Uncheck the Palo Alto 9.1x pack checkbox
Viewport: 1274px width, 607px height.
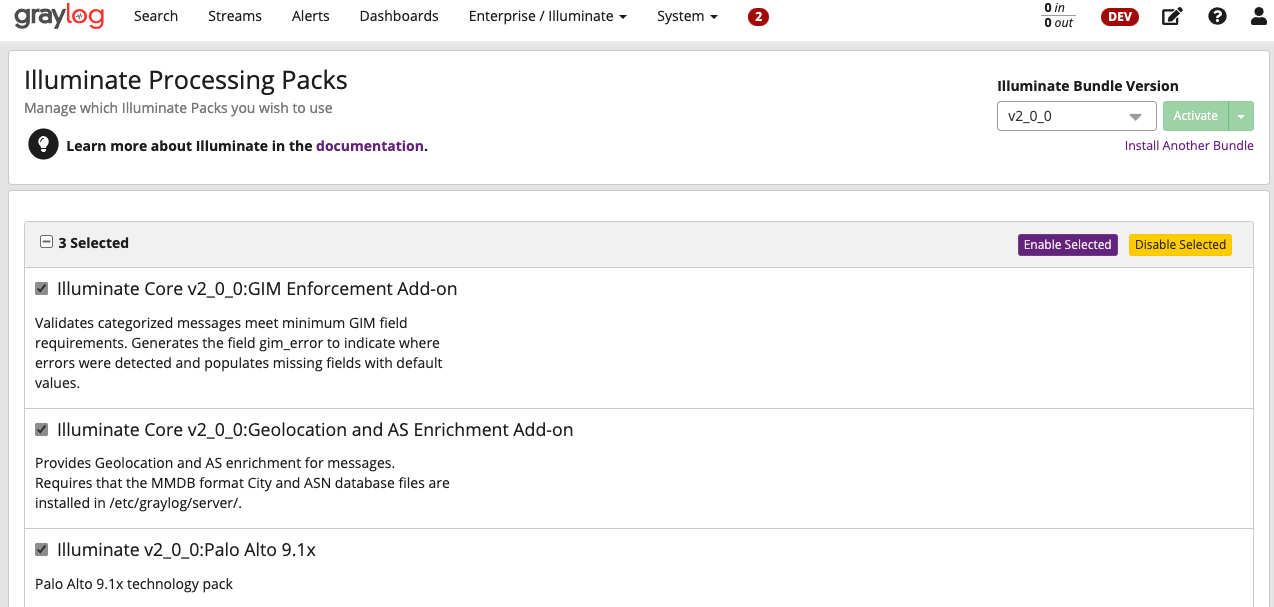click(x=42, y=550)
